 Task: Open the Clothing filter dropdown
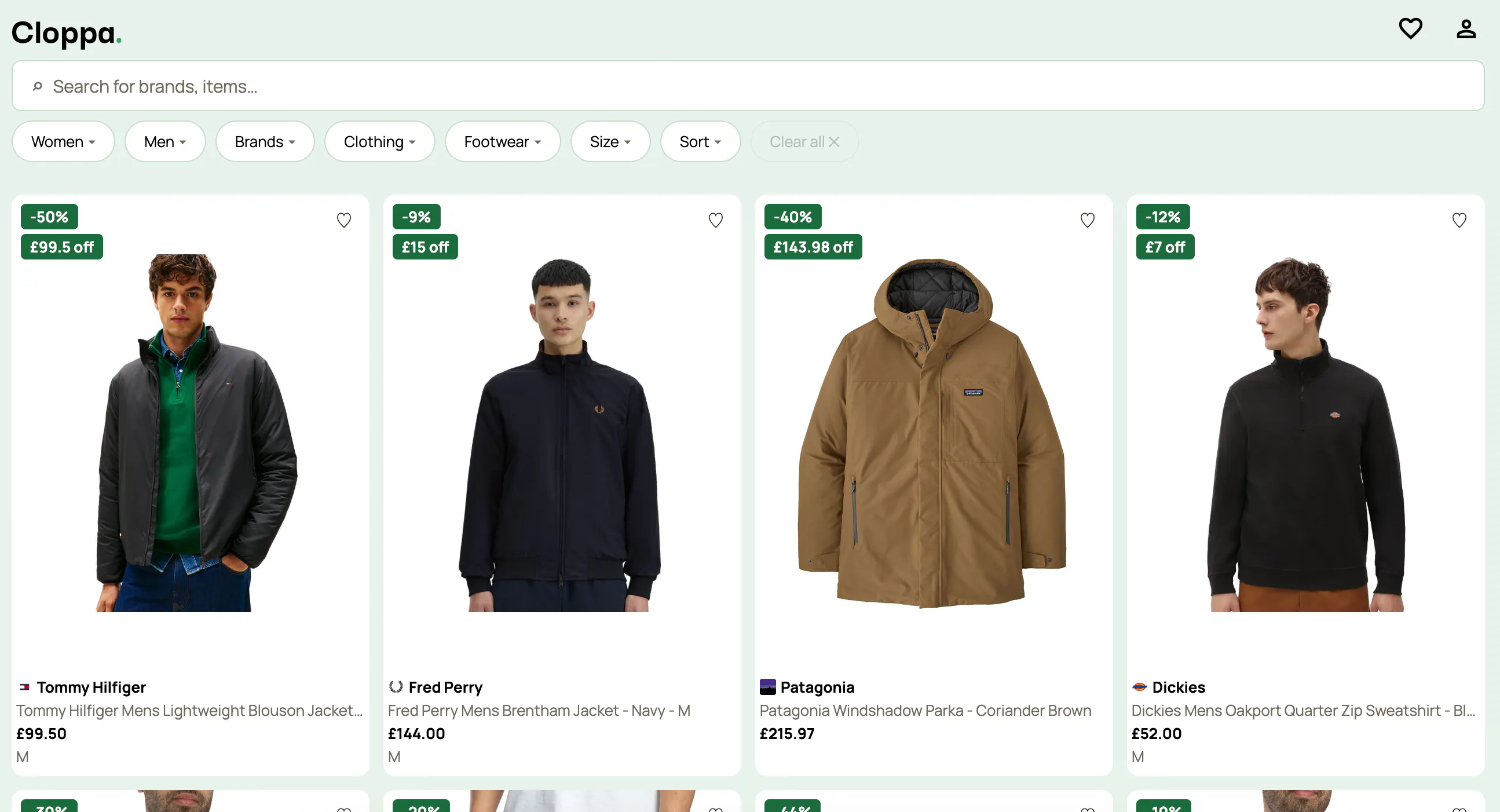click(x=380, y=141)
